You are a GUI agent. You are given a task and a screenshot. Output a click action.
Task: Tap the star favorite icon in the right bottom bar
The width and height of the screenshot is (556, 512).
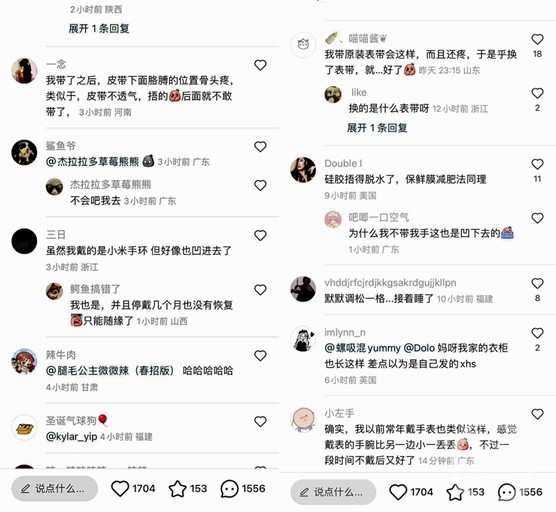click(455, 492)
